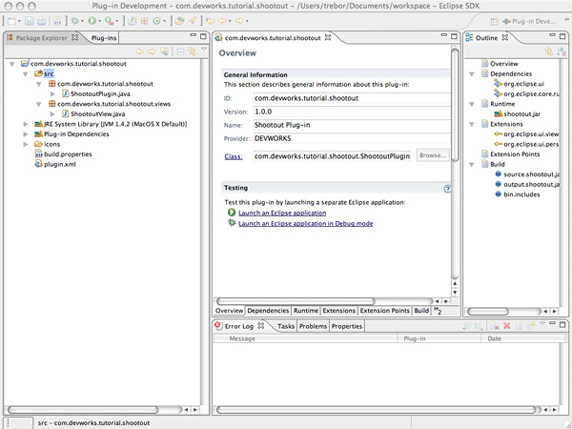
Task: Click the New wizard toolbar icon
Action: pos(12,21)
